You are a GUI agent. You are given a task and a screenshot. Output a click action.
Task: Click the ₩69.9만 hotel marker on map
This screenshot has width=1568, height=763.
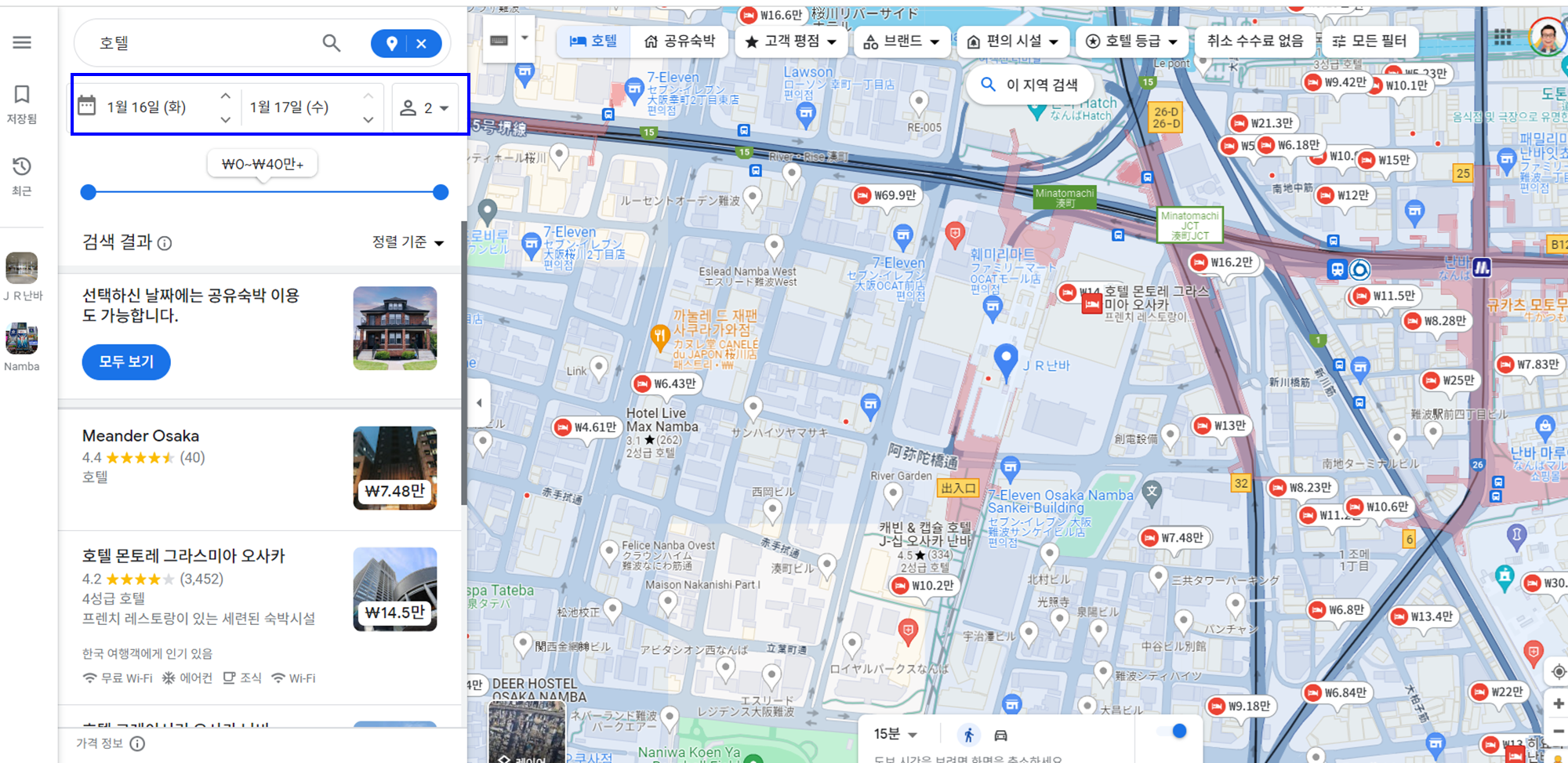click(886, 195)
